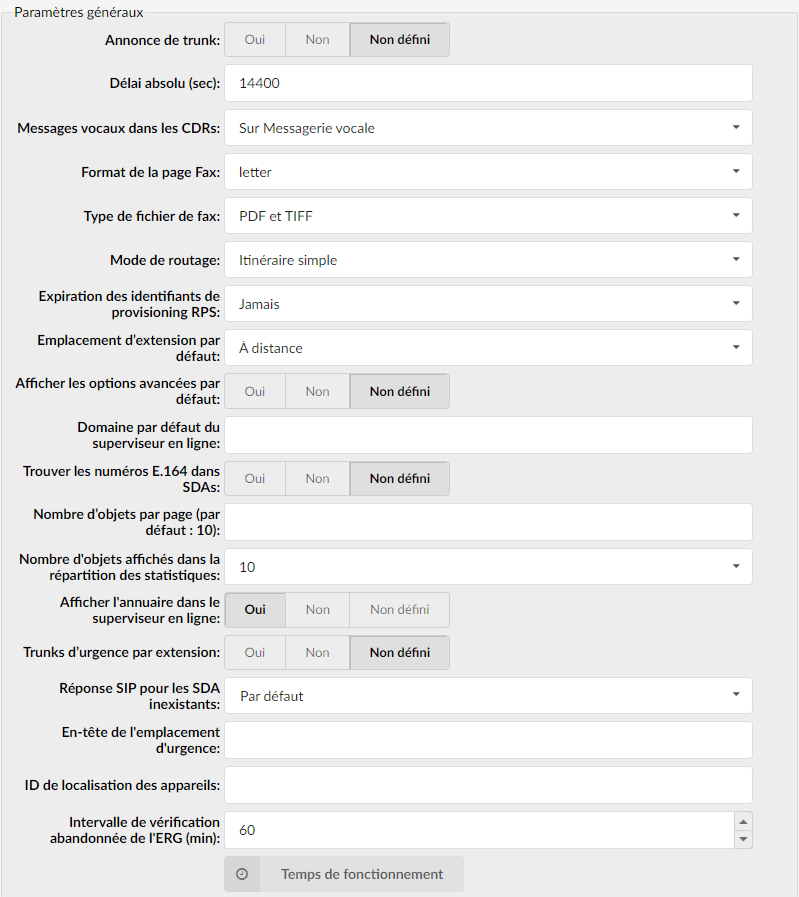
Task: Set Annonce de trunk to Oui
Action: pos(255,39)
